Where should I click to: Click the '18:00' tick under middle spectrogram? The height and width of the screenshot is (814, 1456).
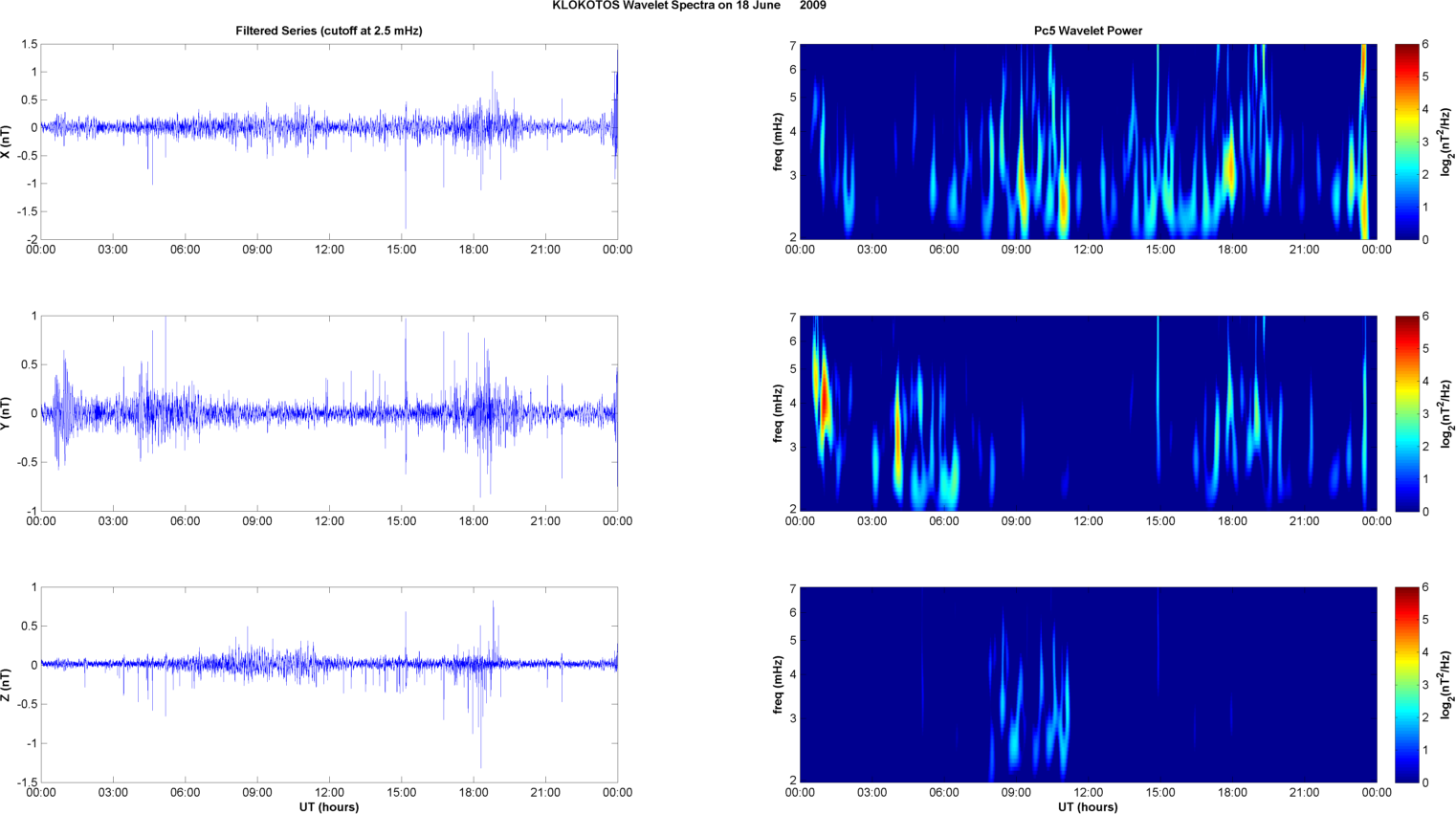coord(1232,521)
